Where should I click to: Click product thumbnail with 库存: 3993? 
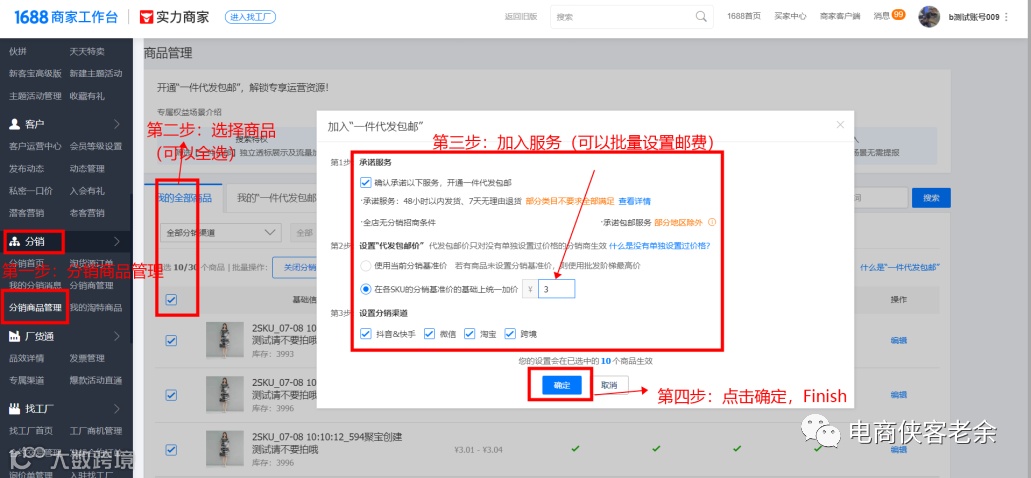pos(226,341)
